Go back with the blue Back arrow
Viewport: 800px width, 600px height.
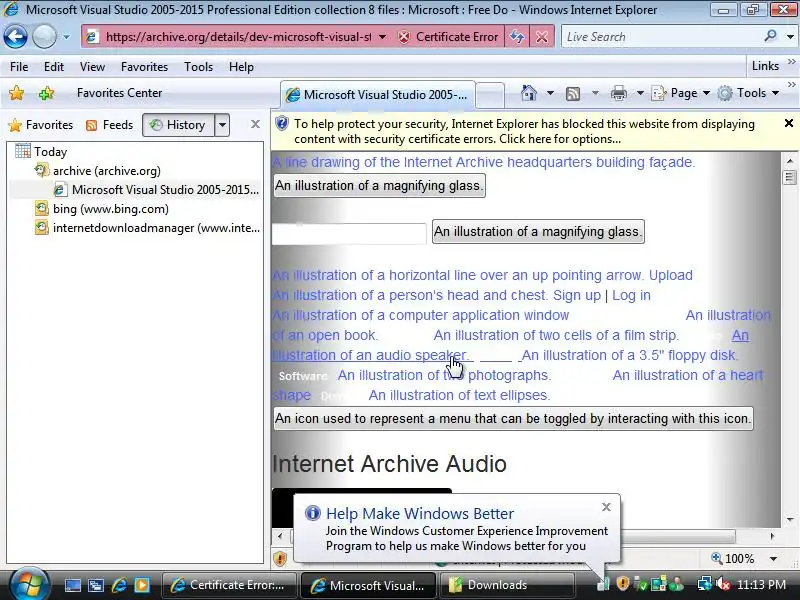pyautogui.click(x=15, y=37)
